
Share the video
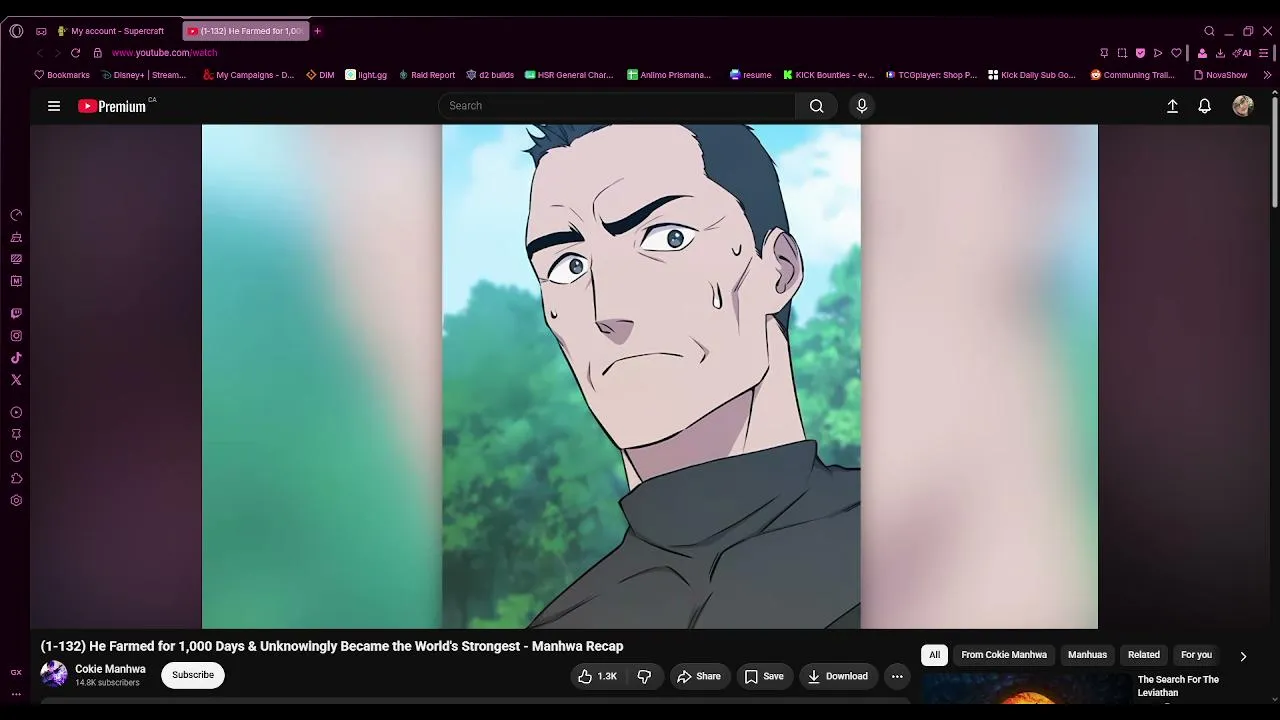699,676
